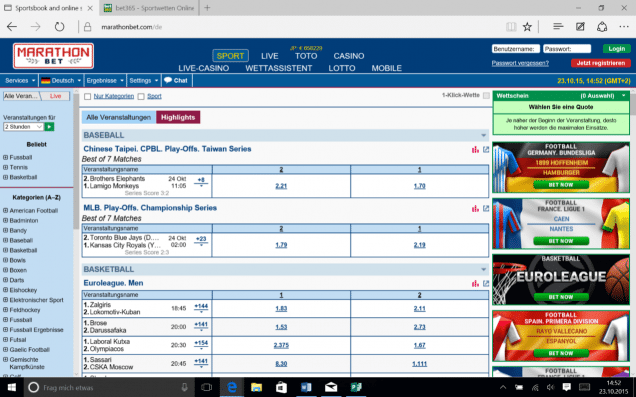Expand Wettschein options arrow
This screenshot has height=397, width=636.
(x=623, y=96)
